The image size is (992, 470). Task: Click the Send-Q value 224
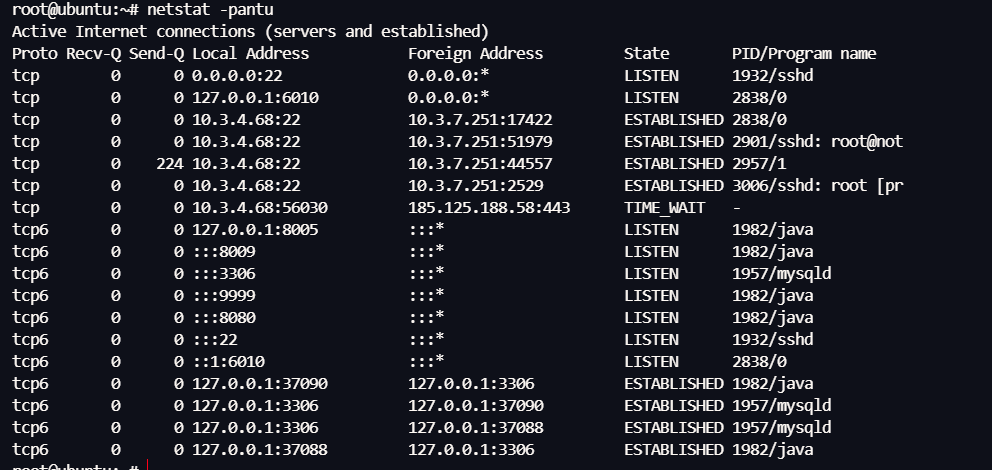[x=170, y=164]
